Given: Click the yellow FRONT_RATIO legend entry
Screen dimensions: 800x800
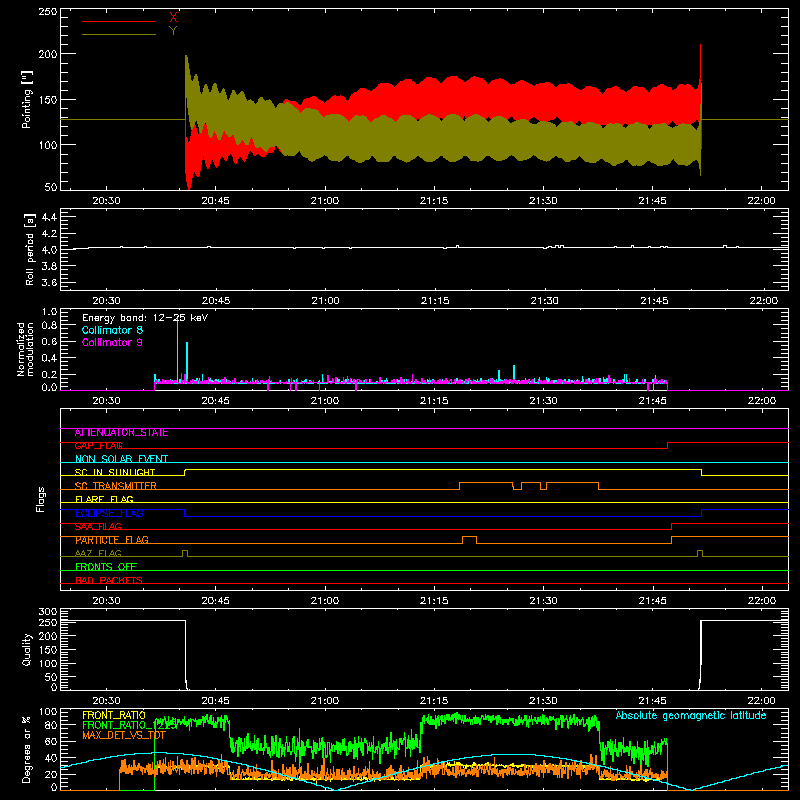Looking at the screenshot, I should click(114, 715).
